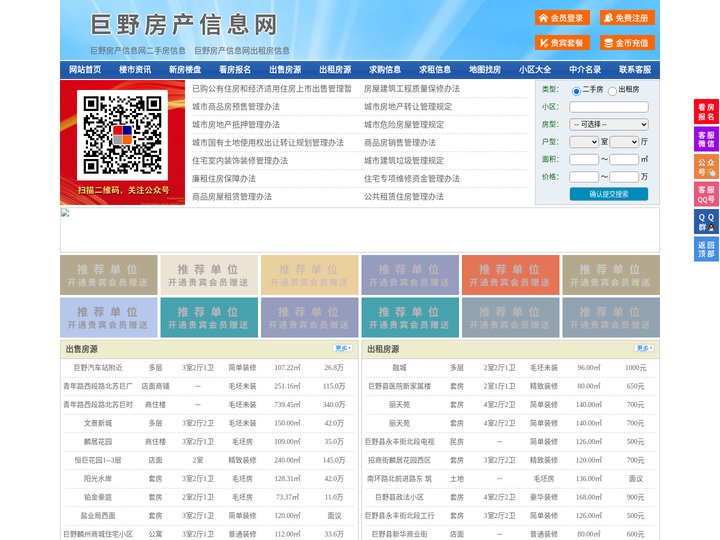This screenshot has width=720, height=540.
Task: Go to 网站首页 in navigation bar
Action: point(85,70)
